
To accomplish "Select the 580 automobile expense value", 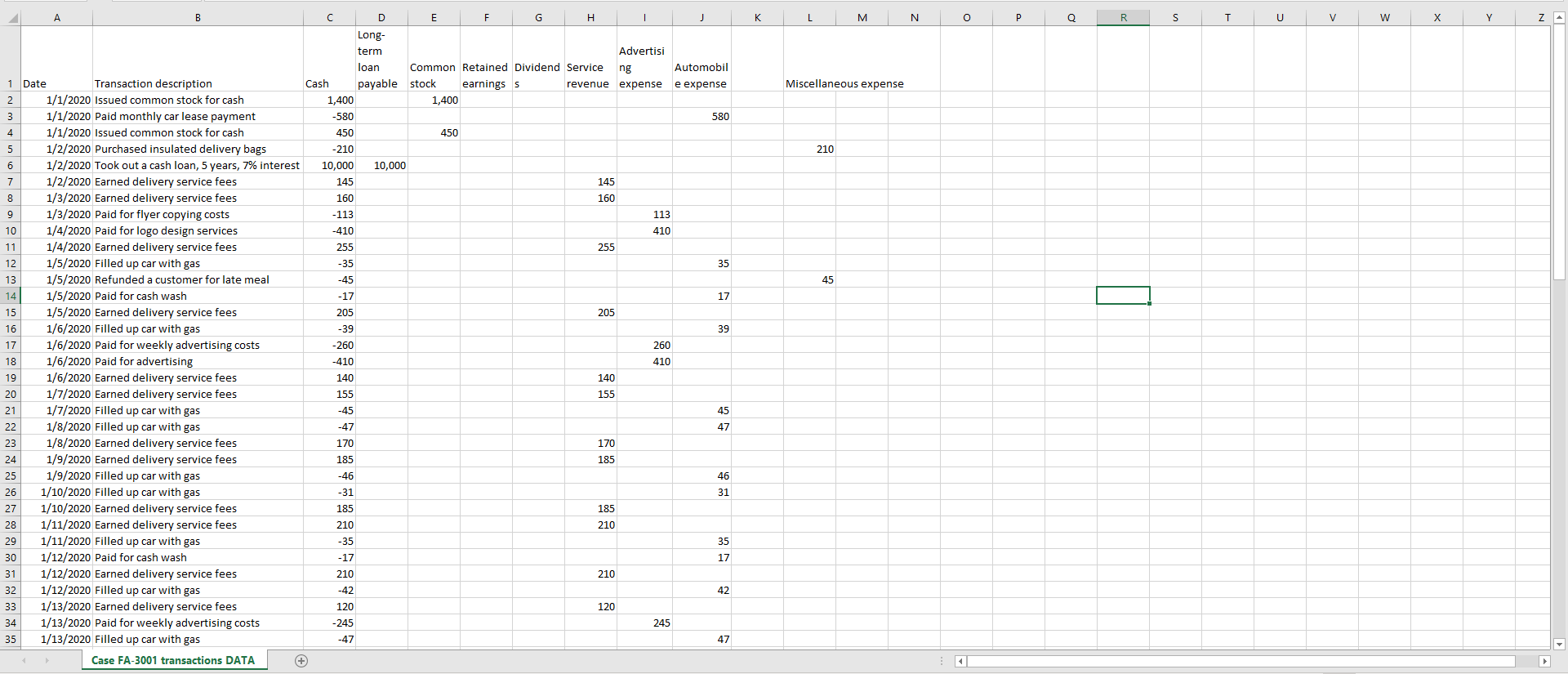I will click(702, 116).
